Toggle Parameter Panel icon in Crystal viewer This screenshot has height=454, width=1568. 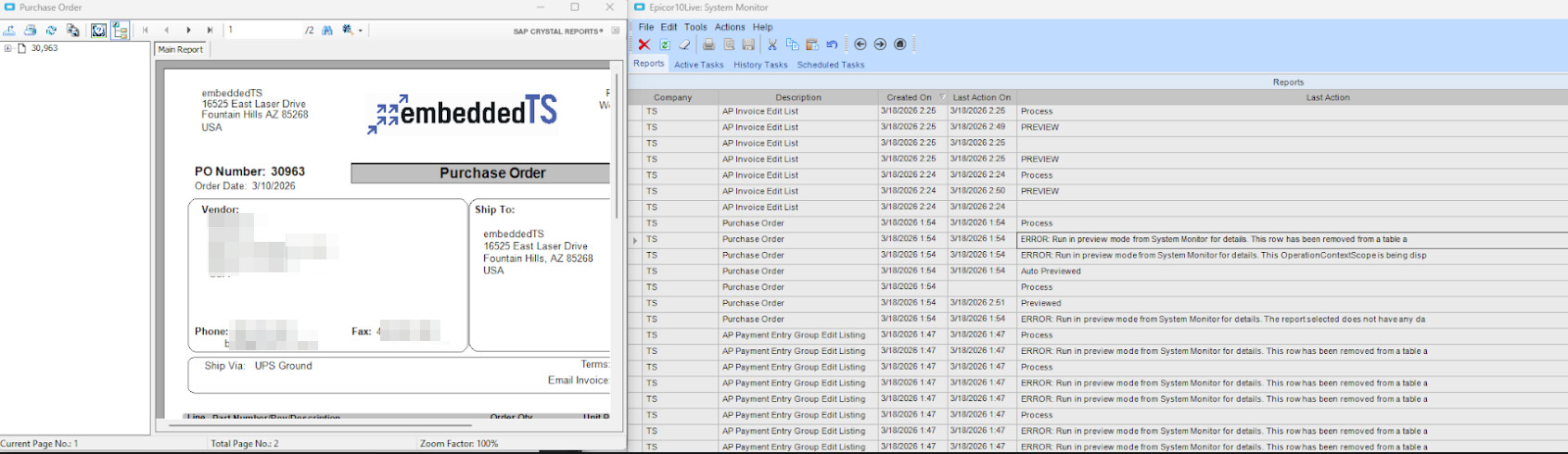click(x=98, y=31)
